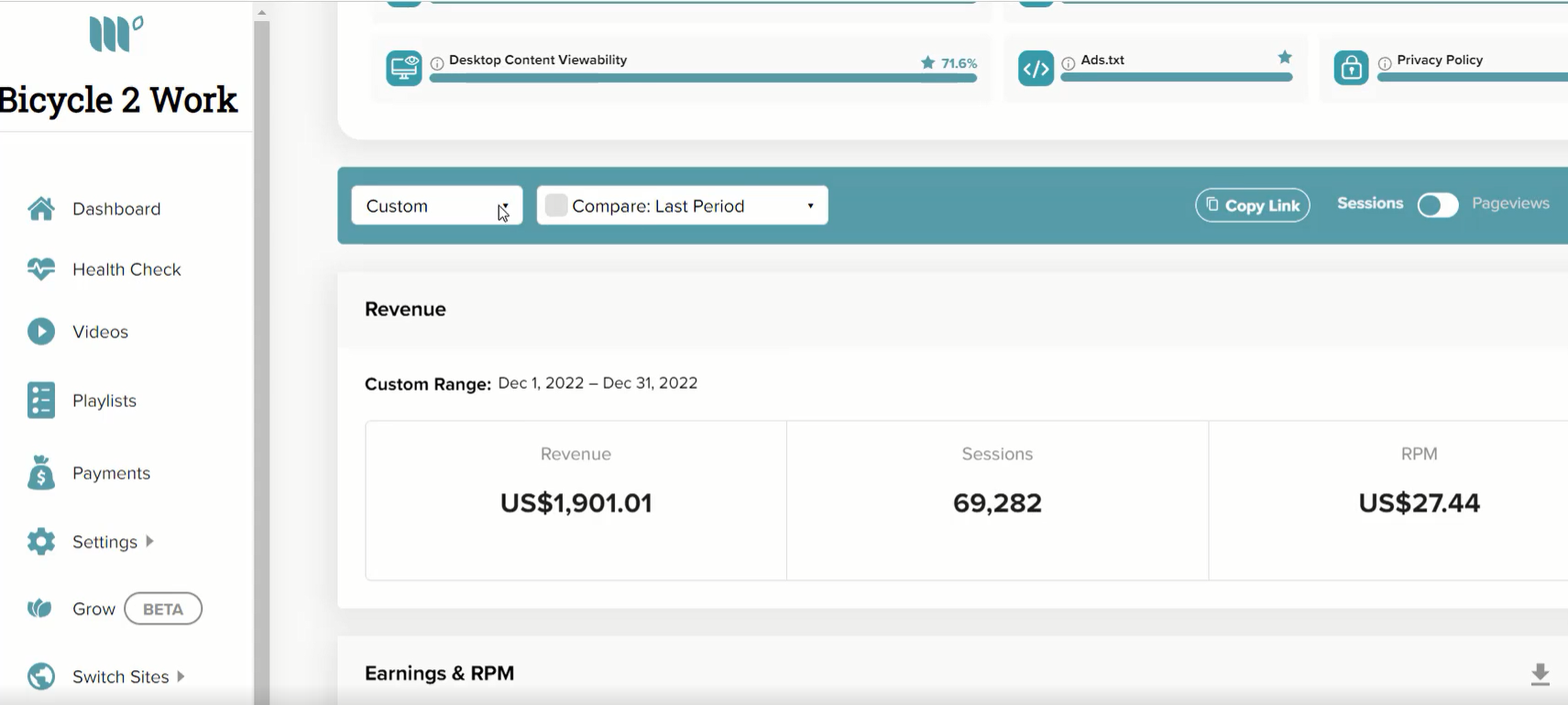Viewport: 1568px width, 705px height.
Task: Click Ads.txt code icon
Action: click(1036, 68)
